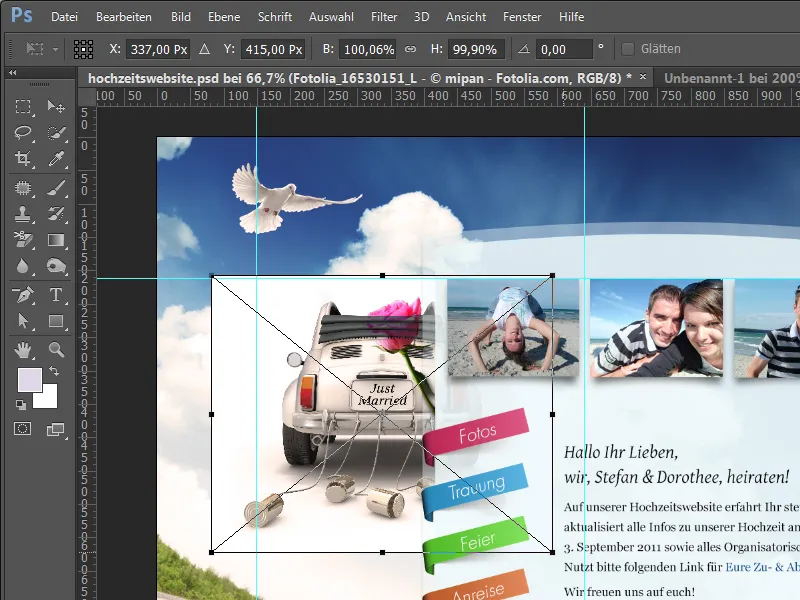Change the screen mode
The image size is (800, 600).
pyautogui.click(x=55, y=430)
